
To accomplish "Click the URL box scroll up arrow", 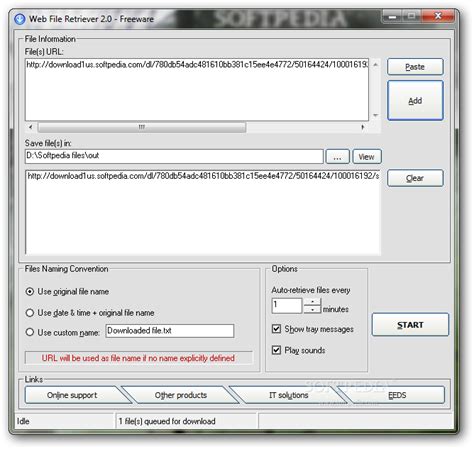I will tap(375, 64).
